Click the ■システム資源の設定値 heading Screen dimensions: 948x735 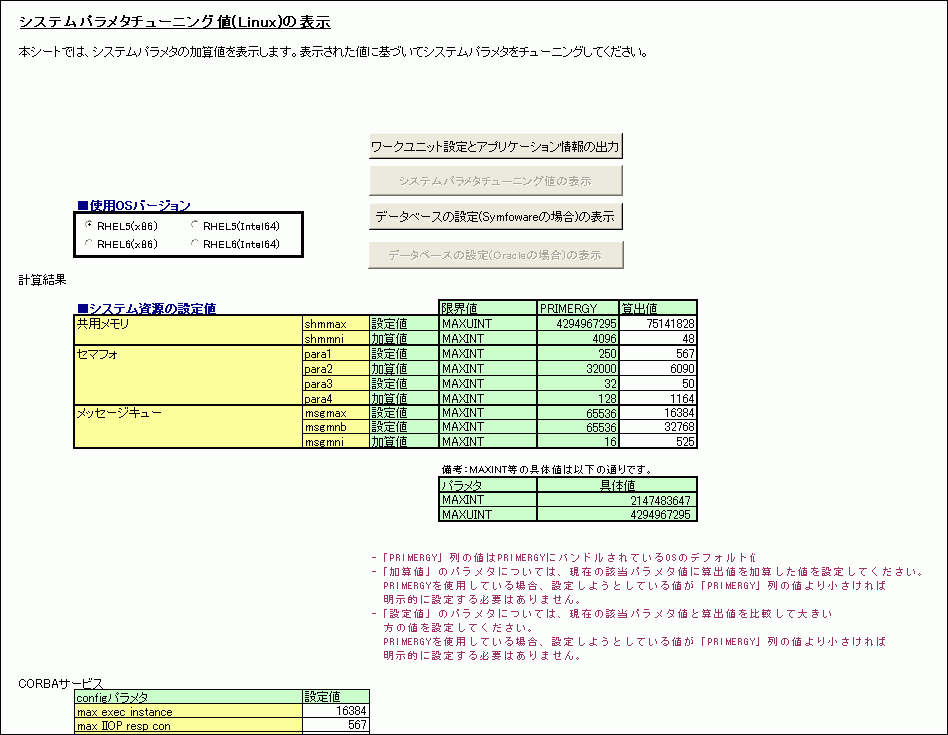[x=146, y=308]
